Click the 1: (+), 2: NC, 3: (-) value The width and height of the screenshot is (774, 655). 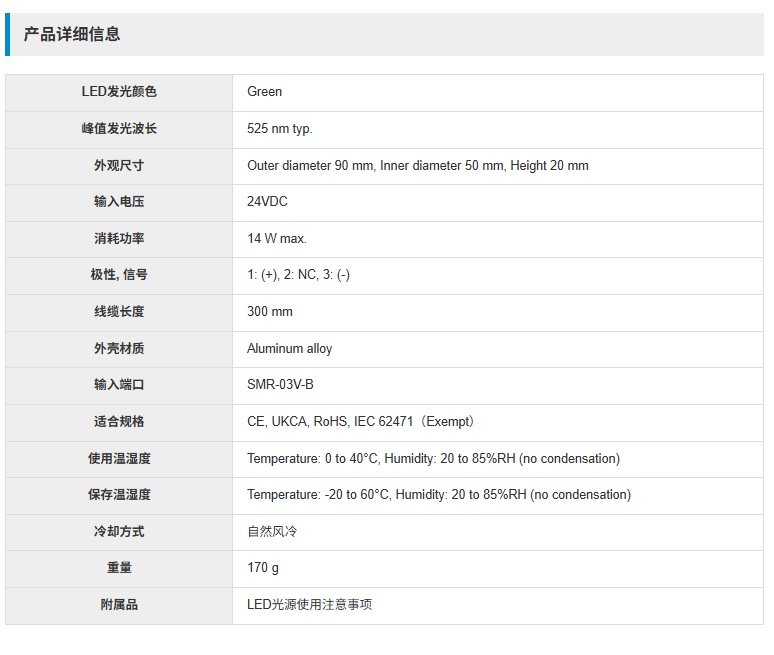[298, 275]
